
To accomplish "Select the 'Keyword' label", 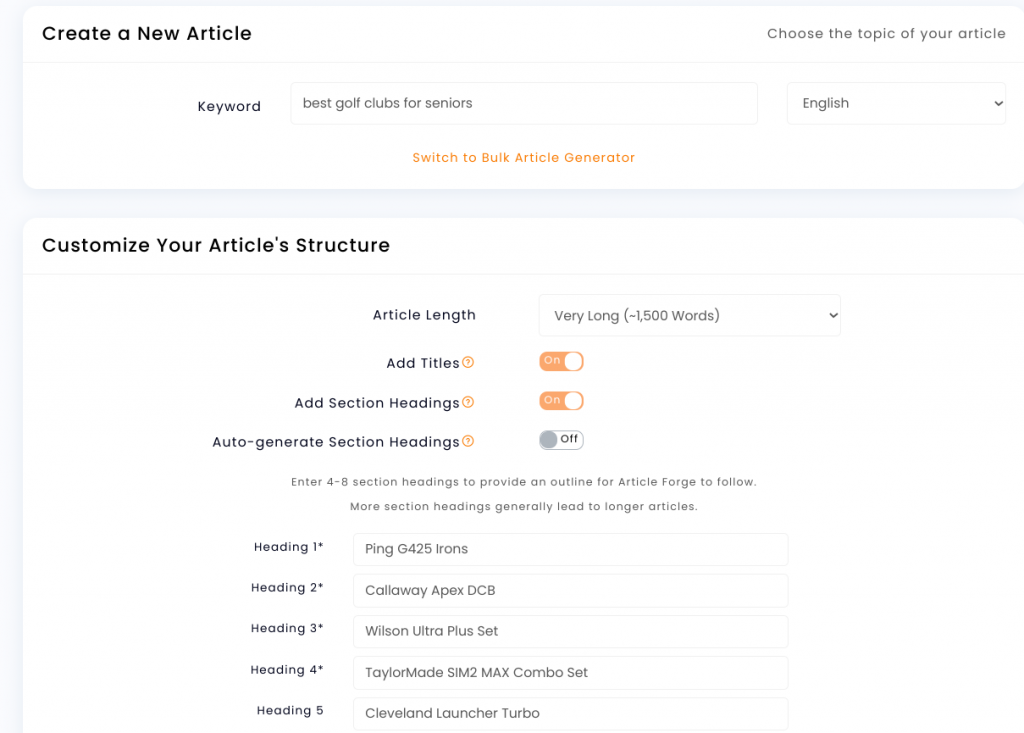I will 229,106.
